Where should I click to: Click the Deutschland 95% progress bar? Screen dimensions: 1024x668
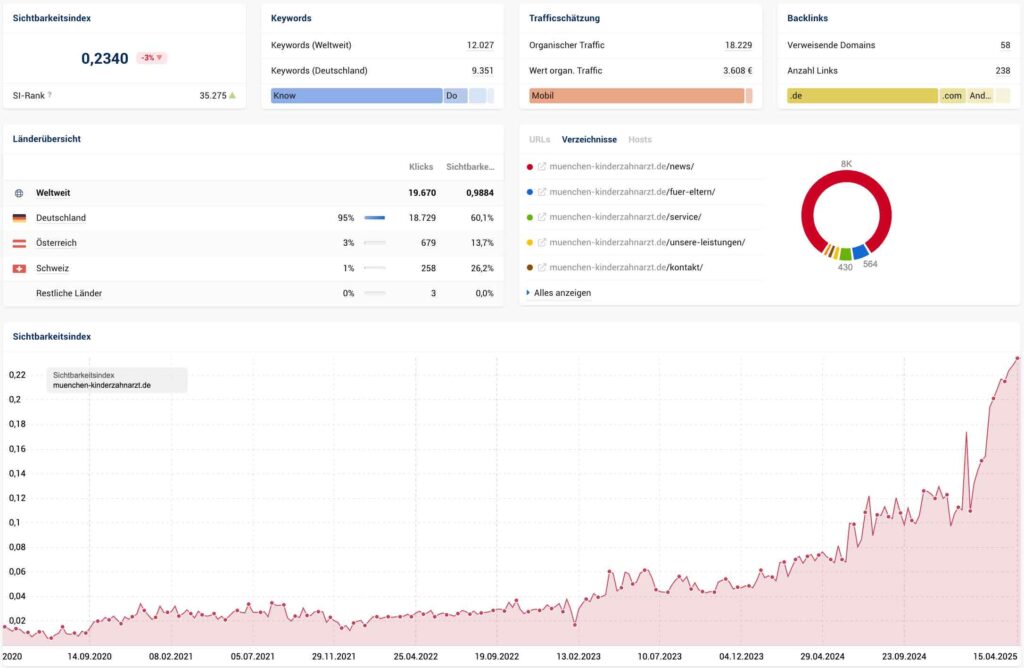375,217
